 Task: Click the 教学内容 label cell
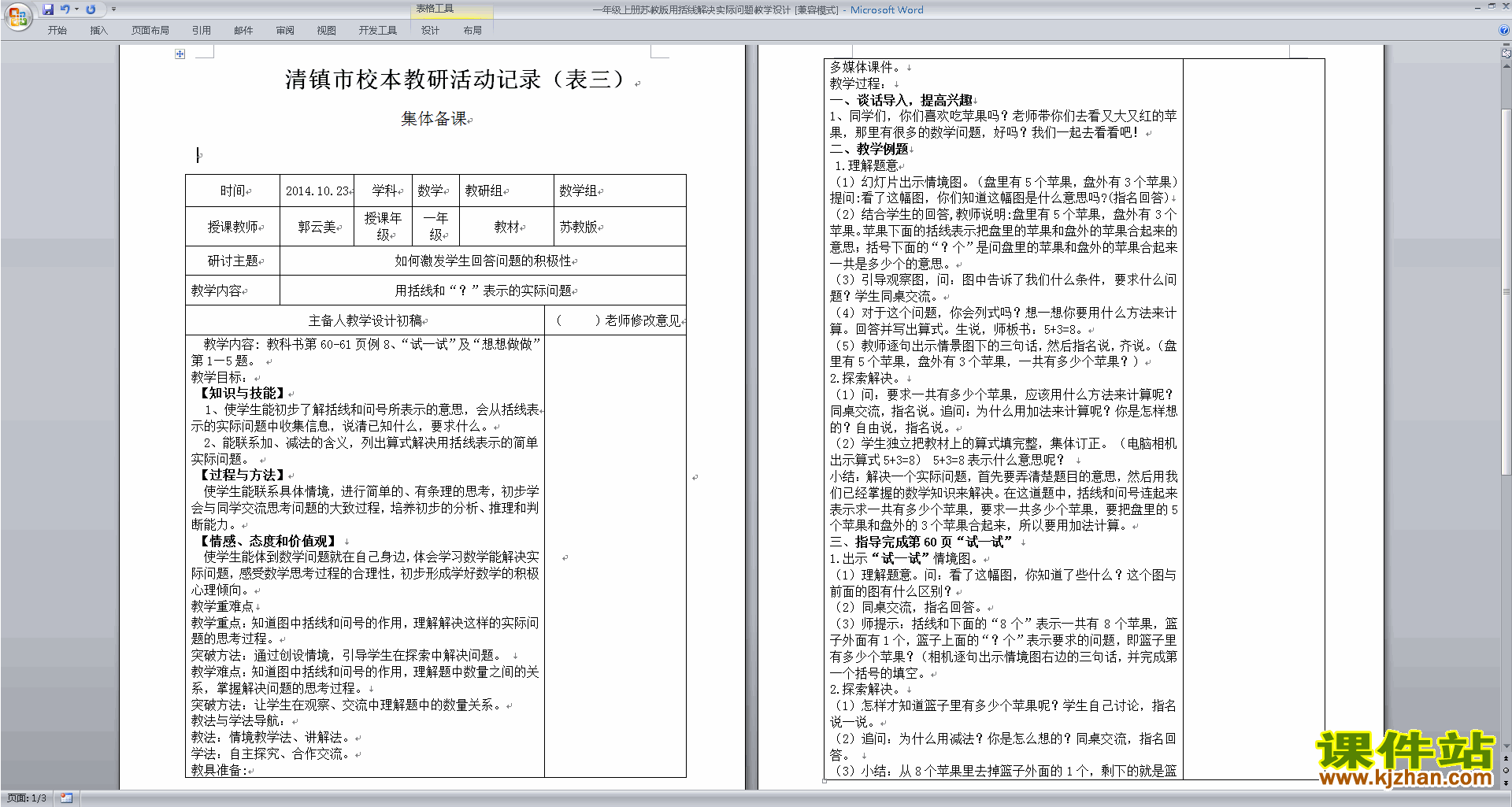233,291
